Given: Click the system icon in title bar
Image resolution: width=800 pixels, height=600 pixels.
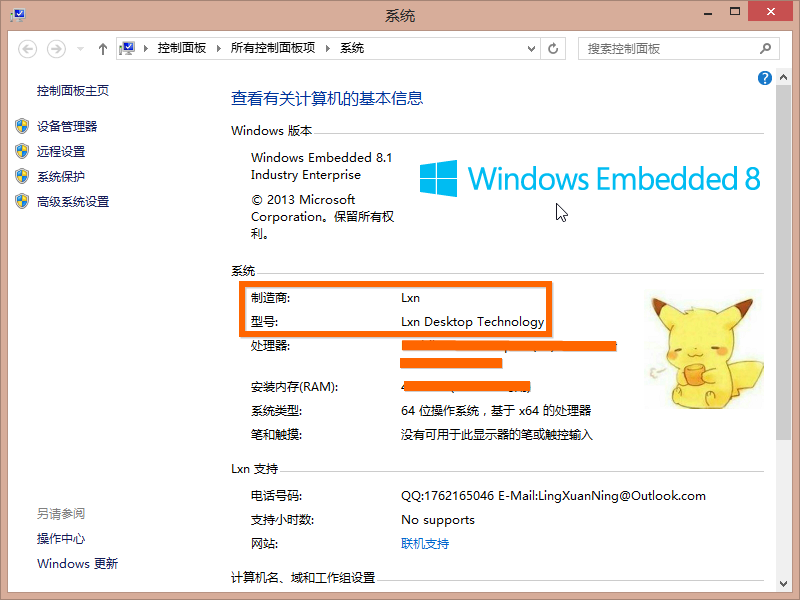Looking at the screenshot, I should pyautogui.click(x=18, y=14).
